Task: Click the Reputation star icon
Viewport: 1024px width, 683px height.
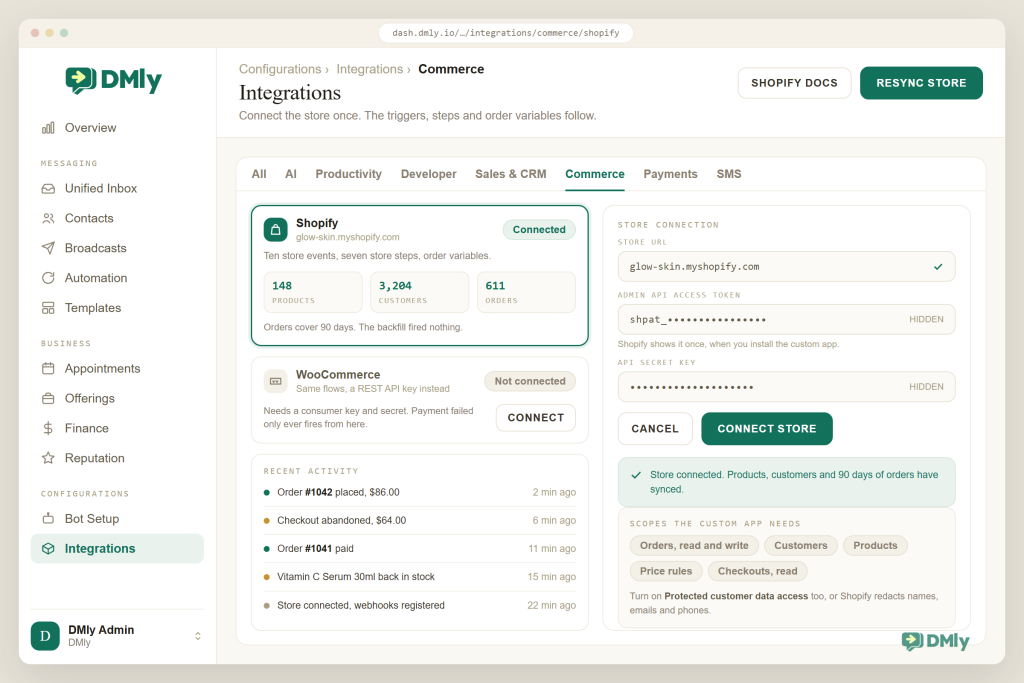Action: click(48, 458)
